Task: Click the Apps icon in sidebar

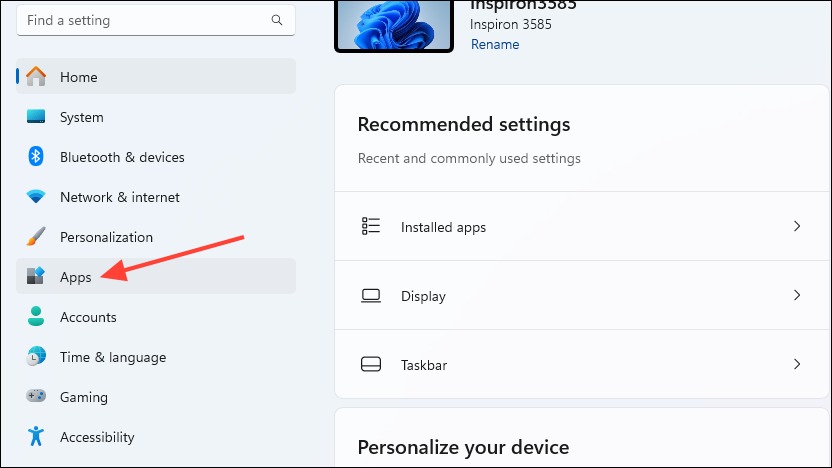Action: (36, 276)
